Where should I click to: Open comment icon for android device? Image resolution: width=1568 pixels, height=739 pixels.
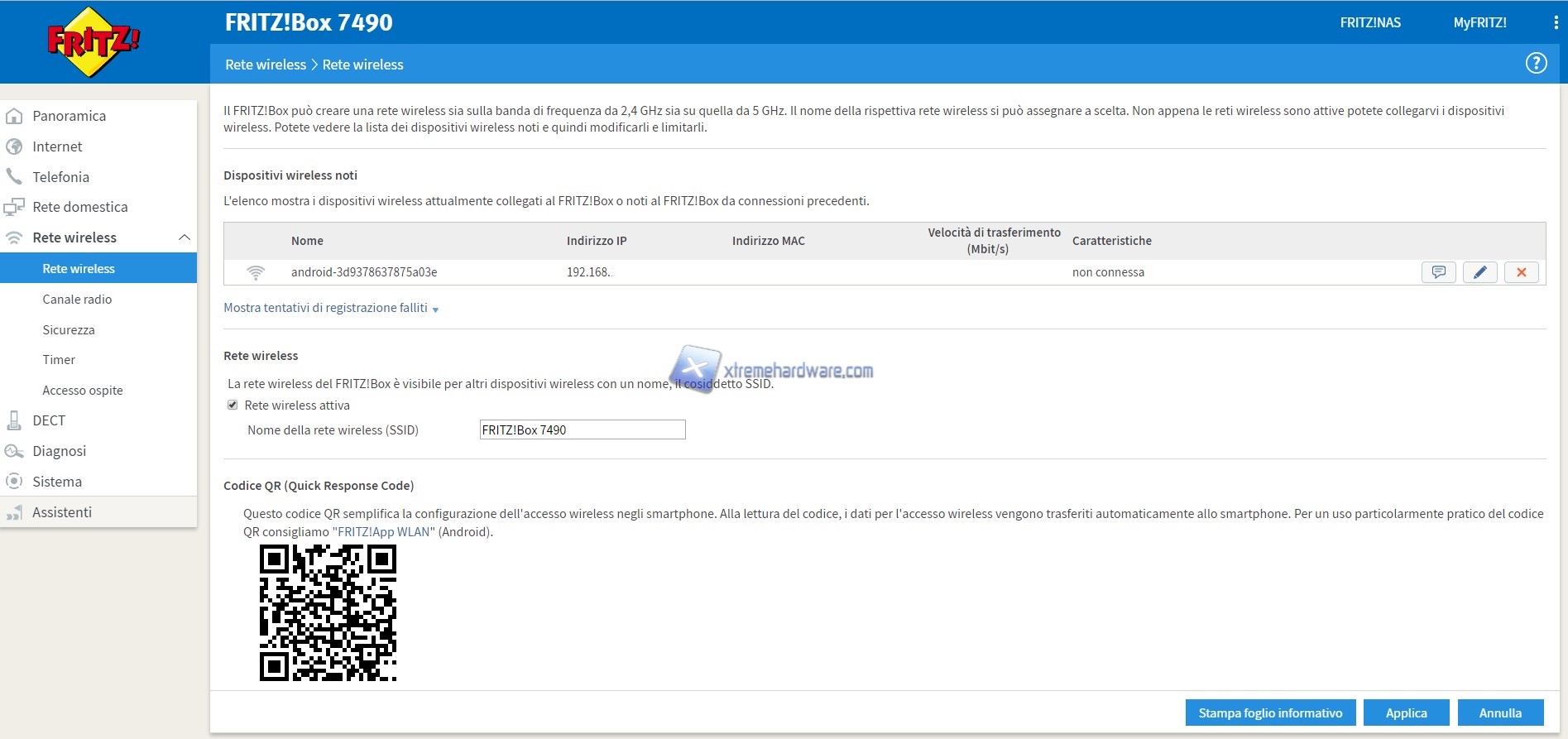1438,272
